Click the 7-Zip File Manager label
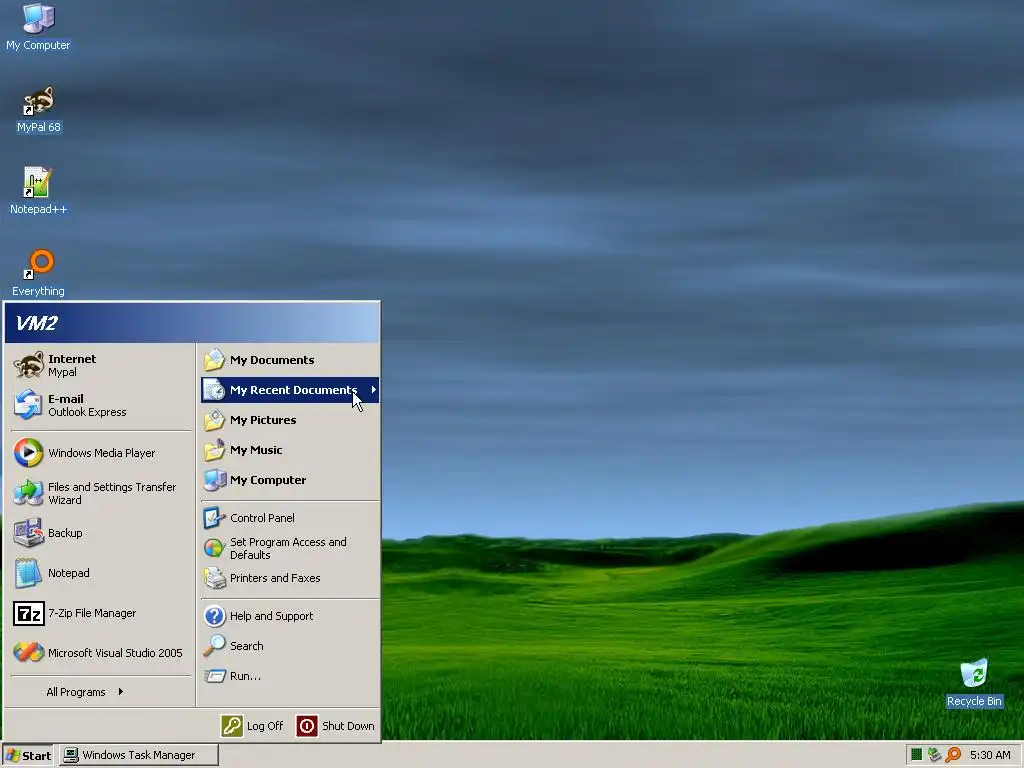The height and width of the screenshot is (768, 1024). [x=92, y=613]
